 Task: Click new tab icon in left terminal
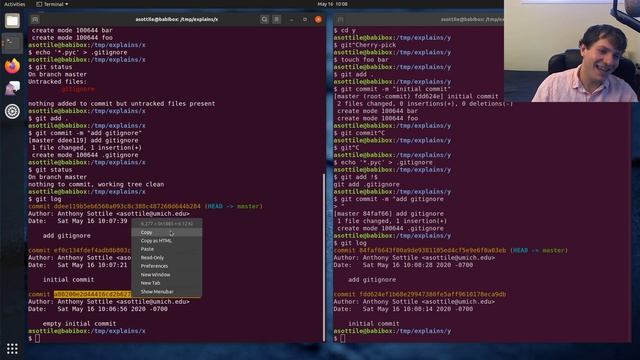tap(35, 19)
